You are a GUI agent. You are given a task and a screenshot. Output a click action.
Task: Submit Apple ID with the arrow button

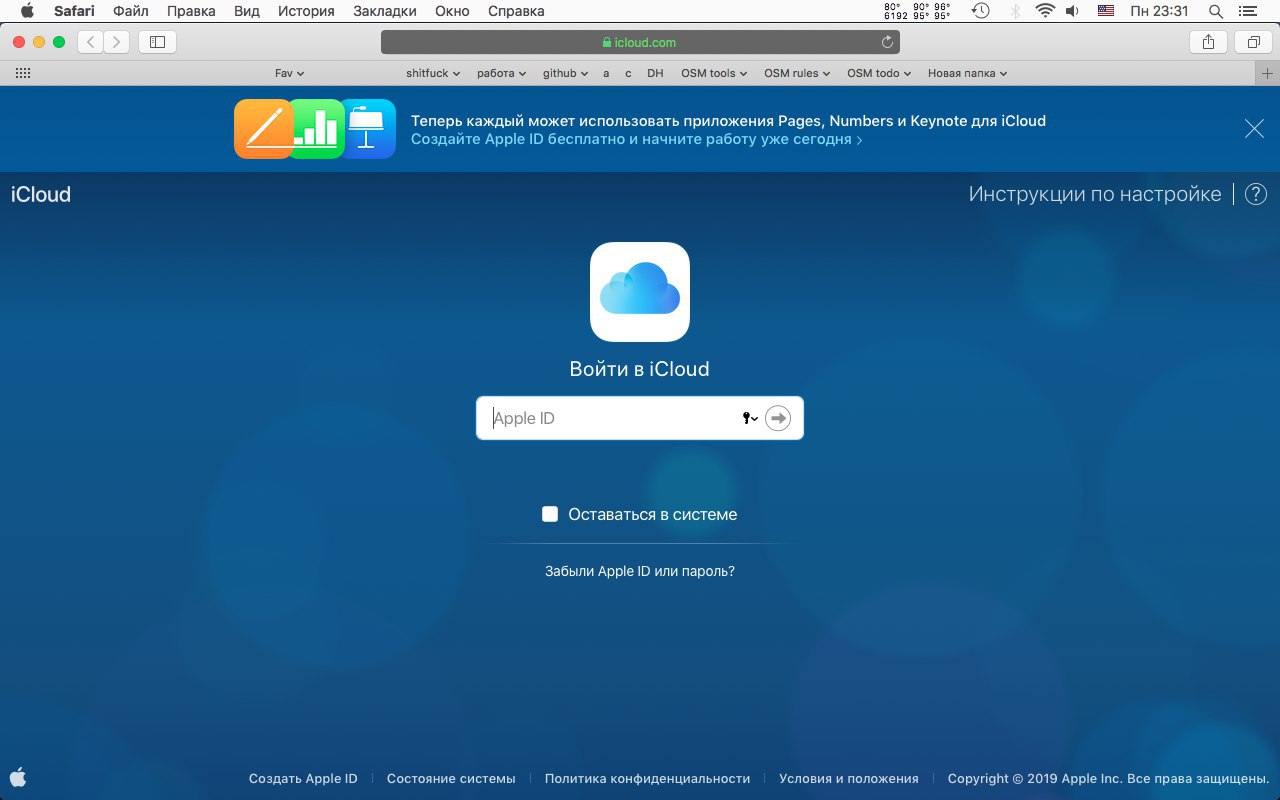tap(778, 418)
